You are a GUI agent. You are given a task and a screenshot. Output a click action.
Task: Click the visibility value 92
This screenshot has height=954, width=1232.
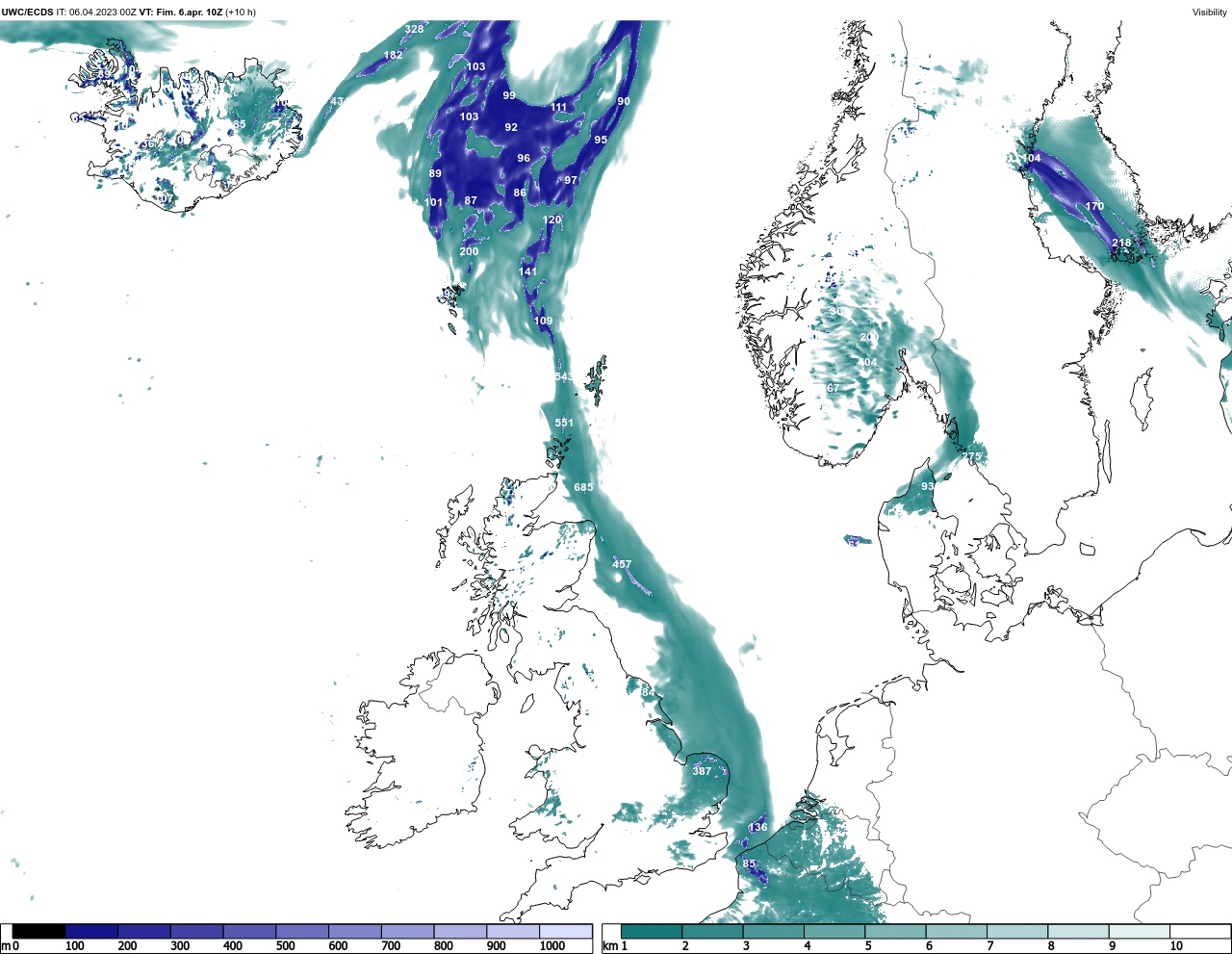(x=511, y=127)
